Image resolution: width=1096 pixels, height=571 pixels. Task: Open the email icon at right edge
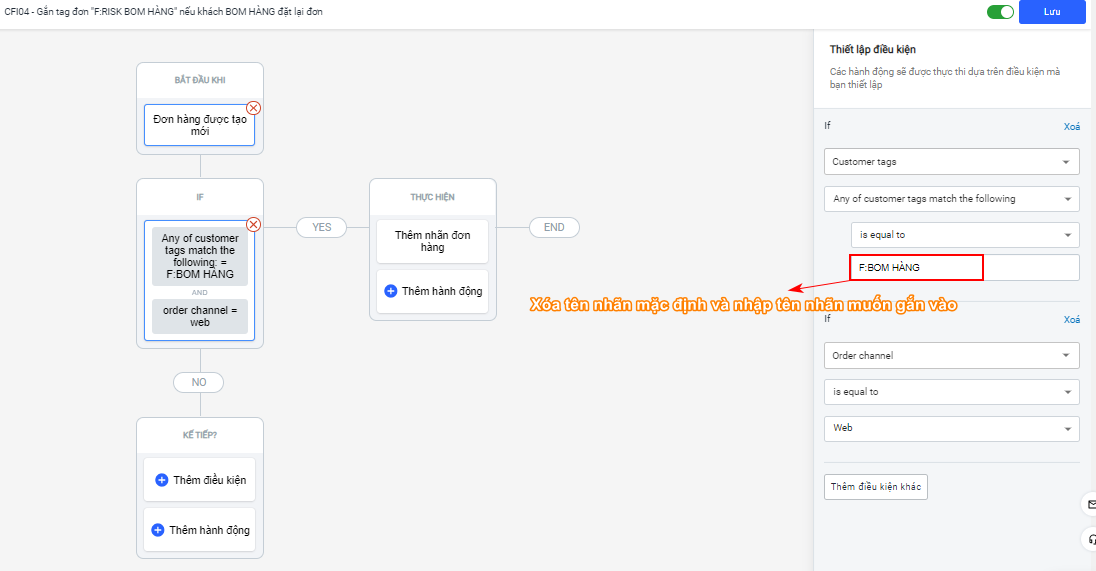[1089, 503]
